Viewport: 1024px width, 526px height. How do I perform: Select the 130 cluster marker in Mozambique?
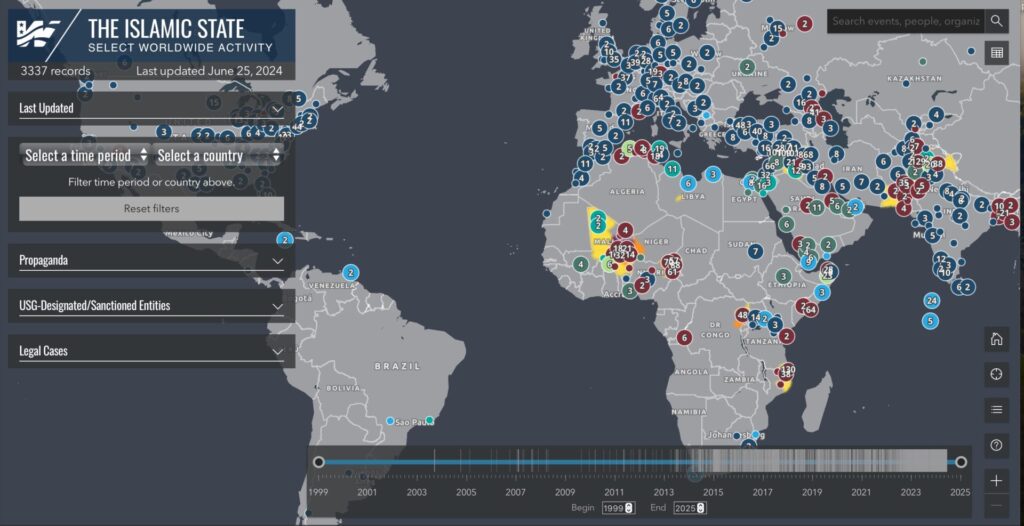pyautogui.click(x=788, y=368)
